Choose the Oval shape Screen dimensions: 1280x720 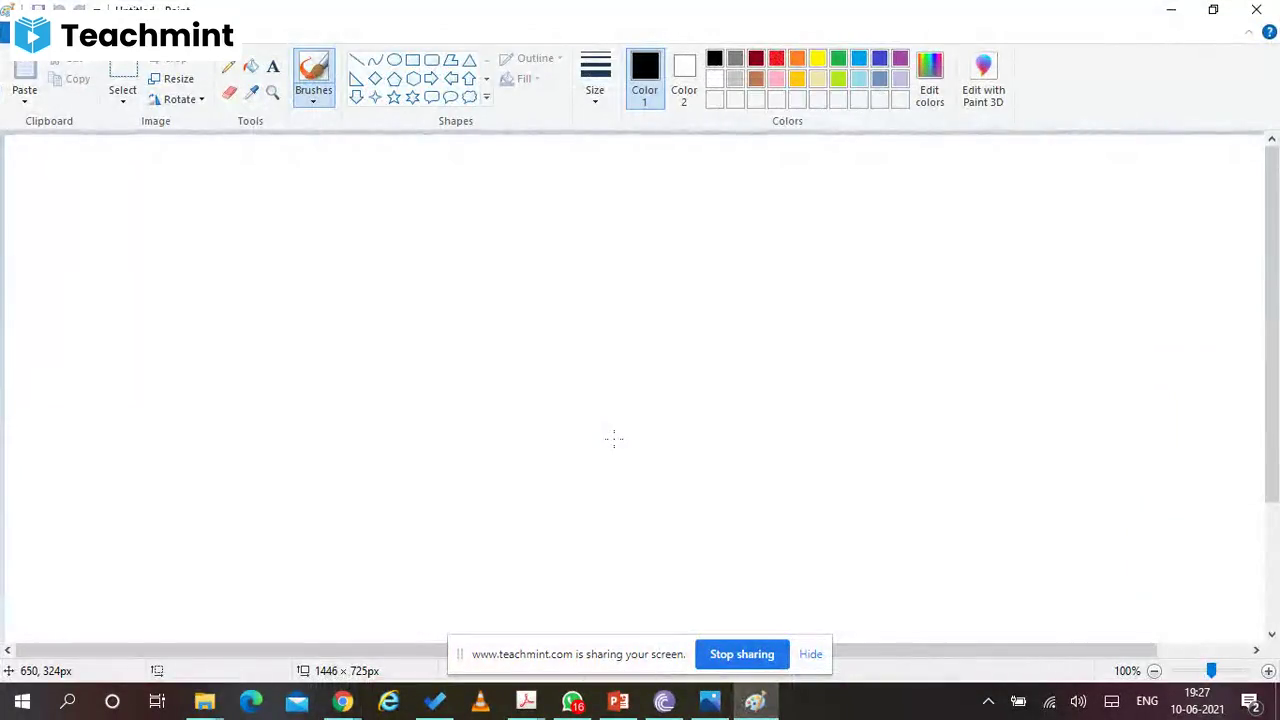coord(394,60)
